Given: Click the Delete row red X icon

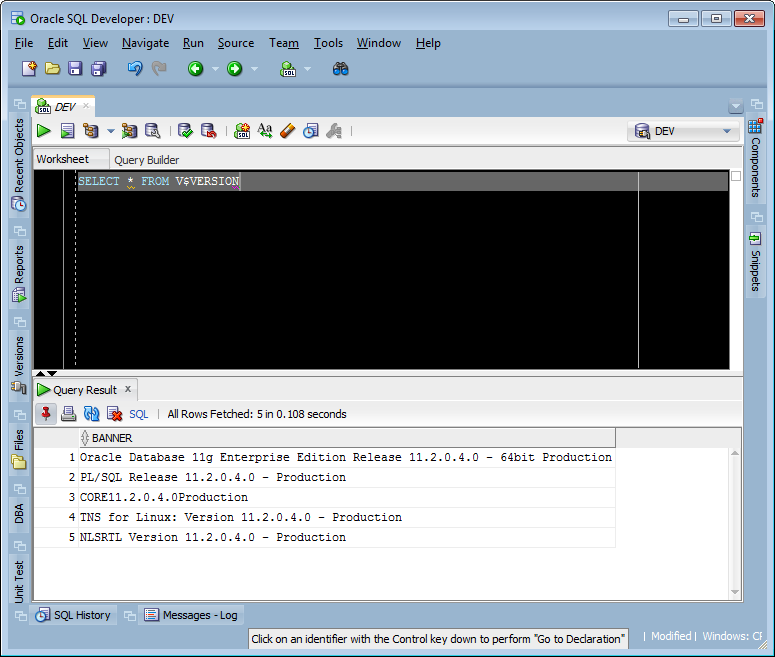Looking at the screenshot, I should pyautogui.click(x=115, y=414).
